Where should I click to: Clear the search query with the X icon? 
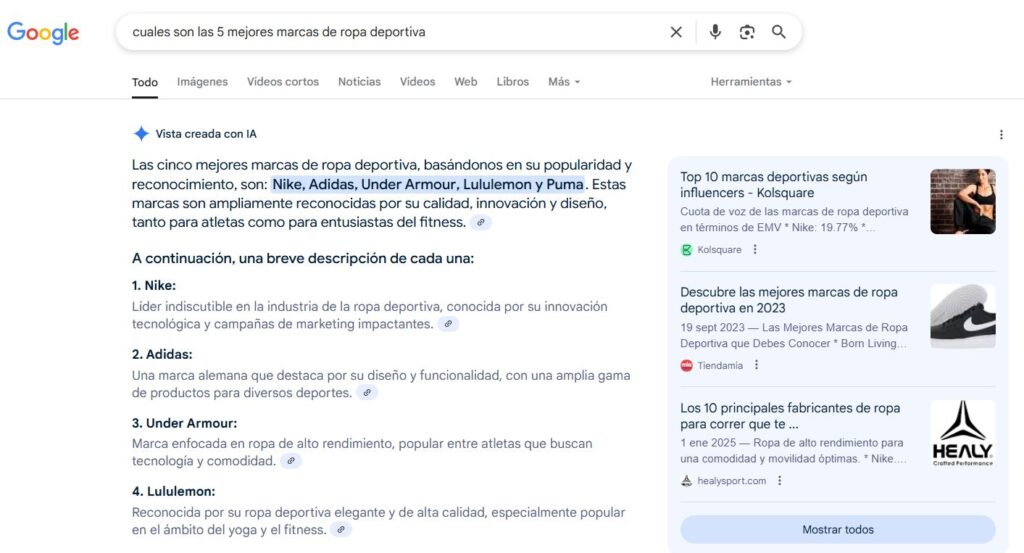point(676,32)
